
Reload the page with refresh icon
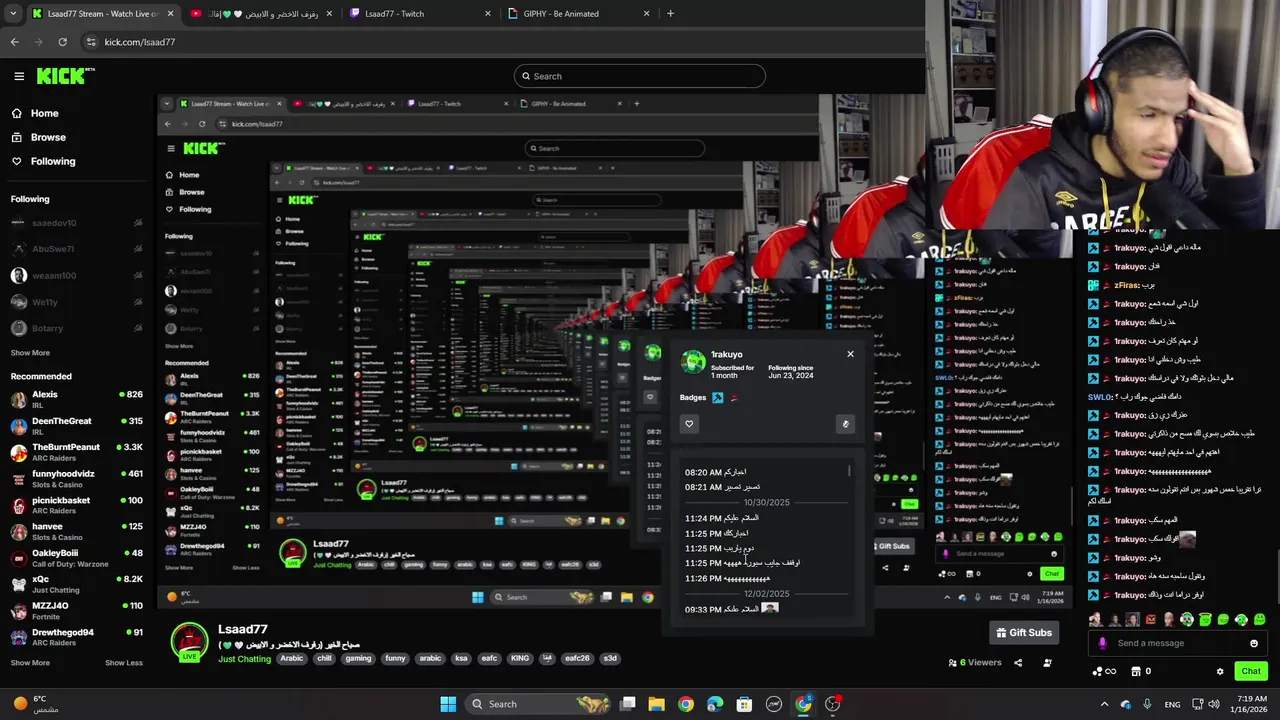[x=62, y=42]
